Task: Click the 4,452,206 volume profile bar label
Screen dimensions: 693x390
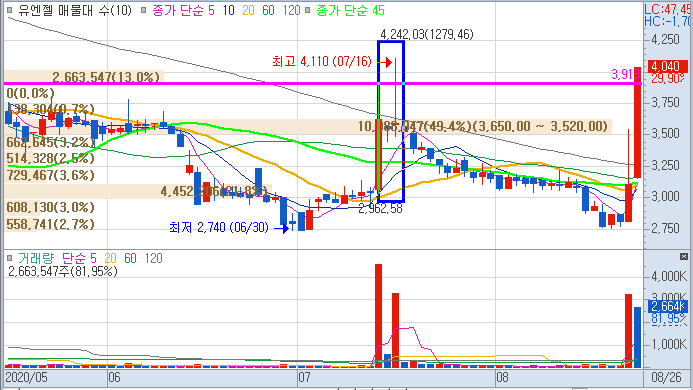Action: click(x=214, y=191)
